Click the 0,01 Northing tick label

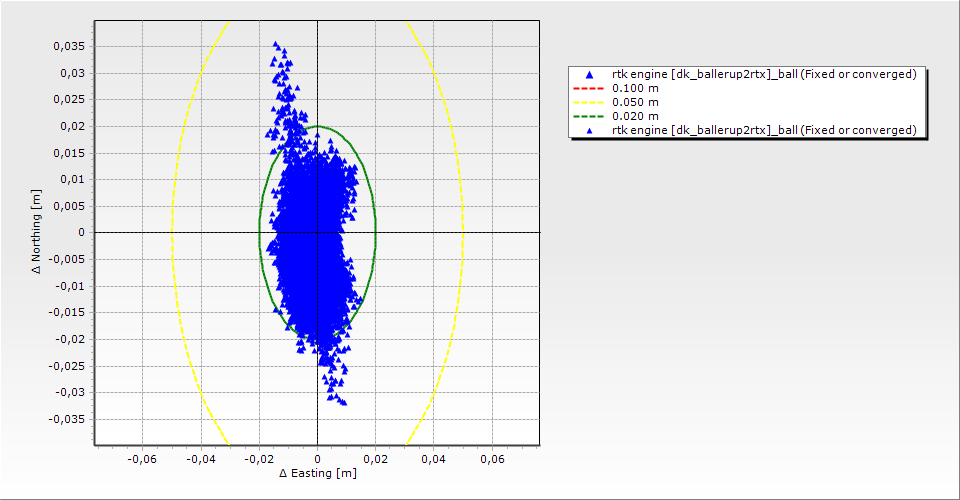[72, 179]
